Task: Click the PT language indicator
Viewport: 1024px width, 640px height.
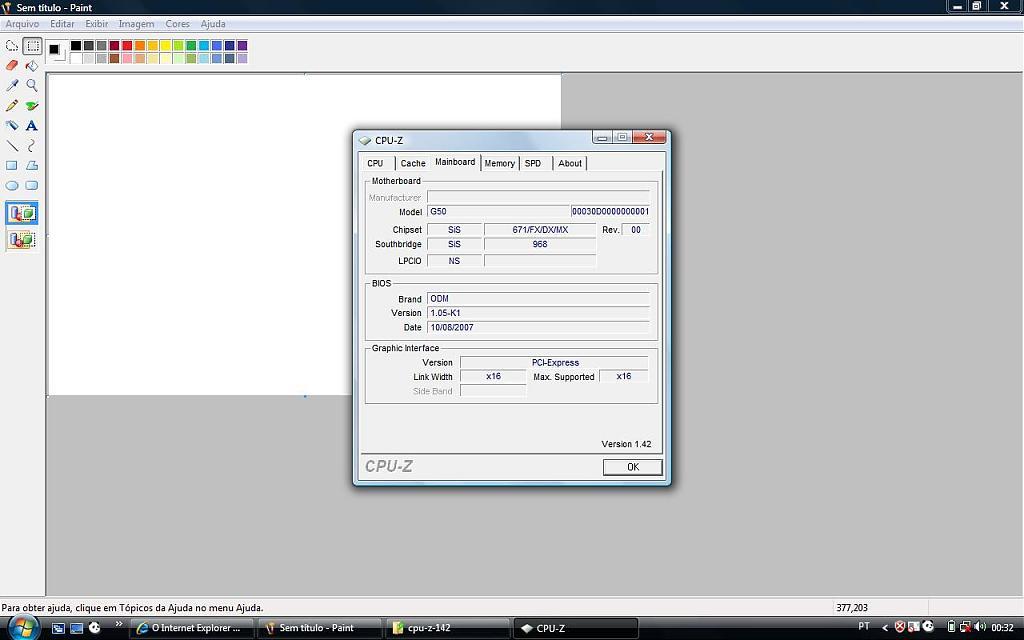Action: (x=864, y=626)
